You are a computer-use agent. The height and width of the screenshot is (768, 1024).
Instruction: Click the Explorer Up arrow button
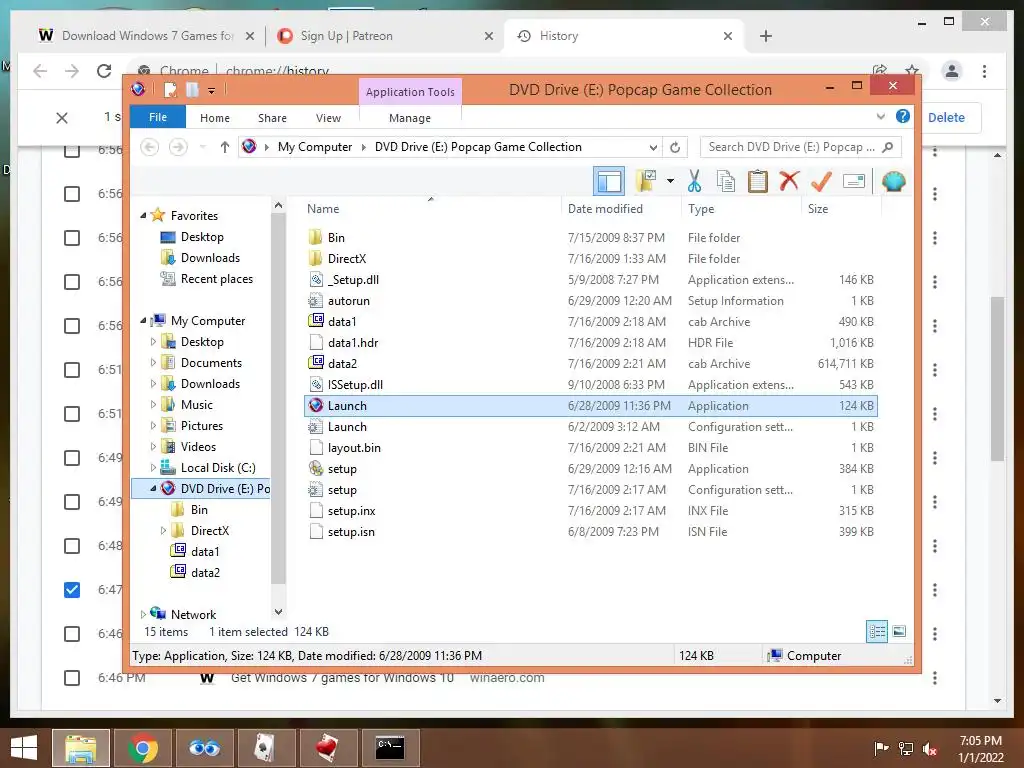[225, 147]
